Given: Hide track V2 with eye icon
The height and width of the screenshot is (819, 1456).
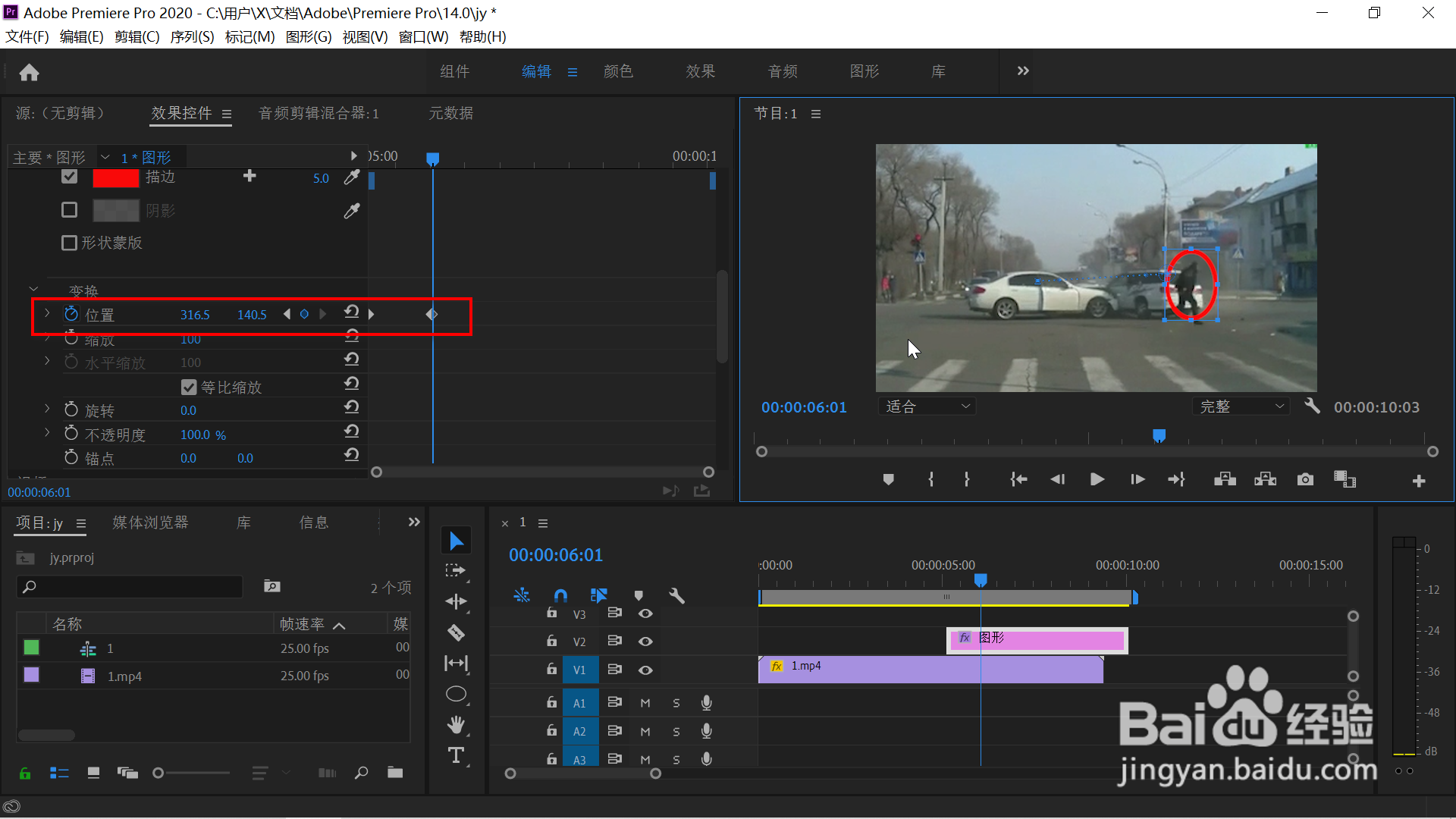Looking at the screenshot, I should [645, 642].
